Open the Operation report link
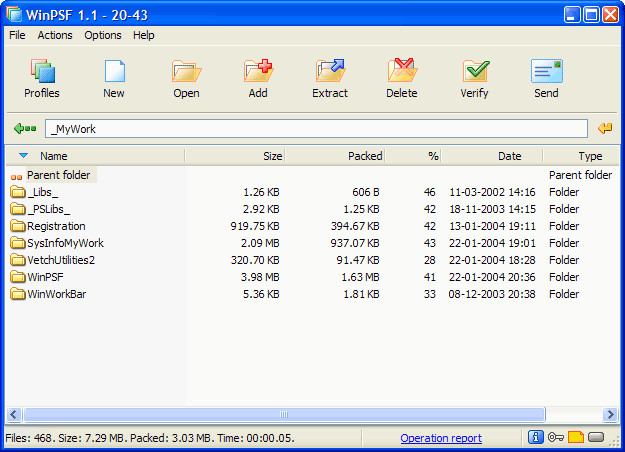 tap(441, 438)
